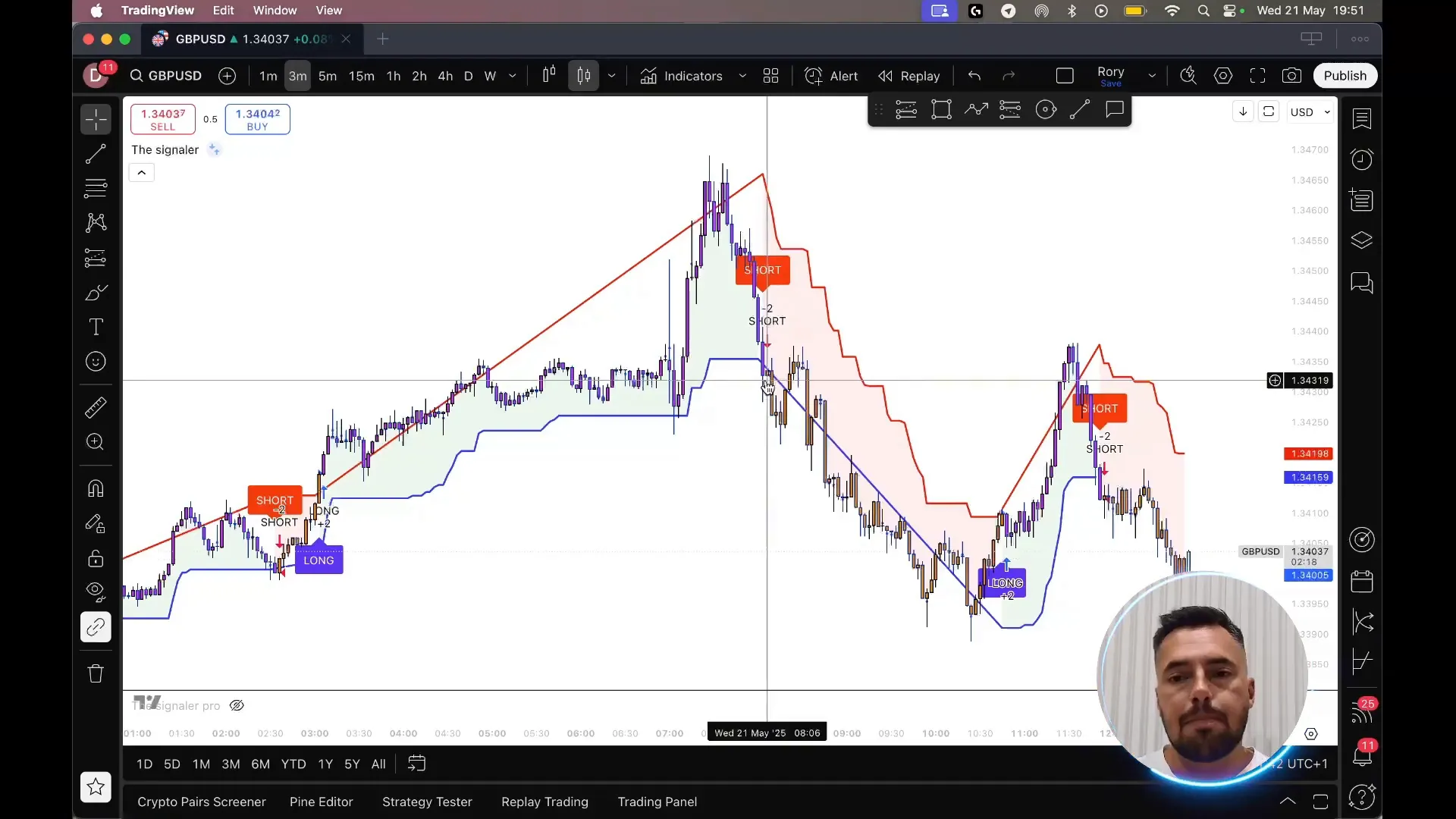
Task: Select the trend line drawing tool
Action: 96,154
